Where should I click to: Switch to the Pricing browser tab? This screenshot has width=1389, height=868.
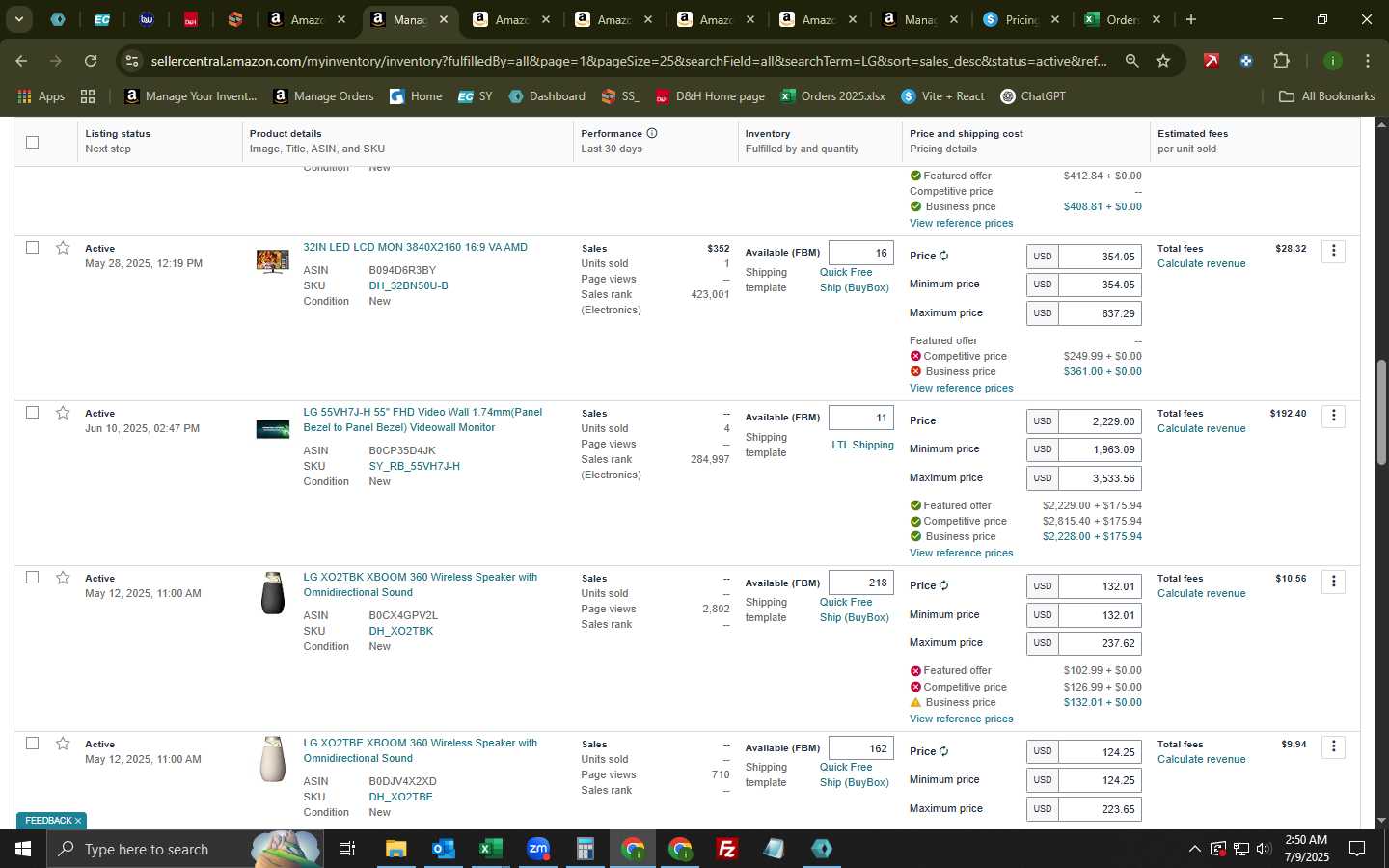[1020, 19]
